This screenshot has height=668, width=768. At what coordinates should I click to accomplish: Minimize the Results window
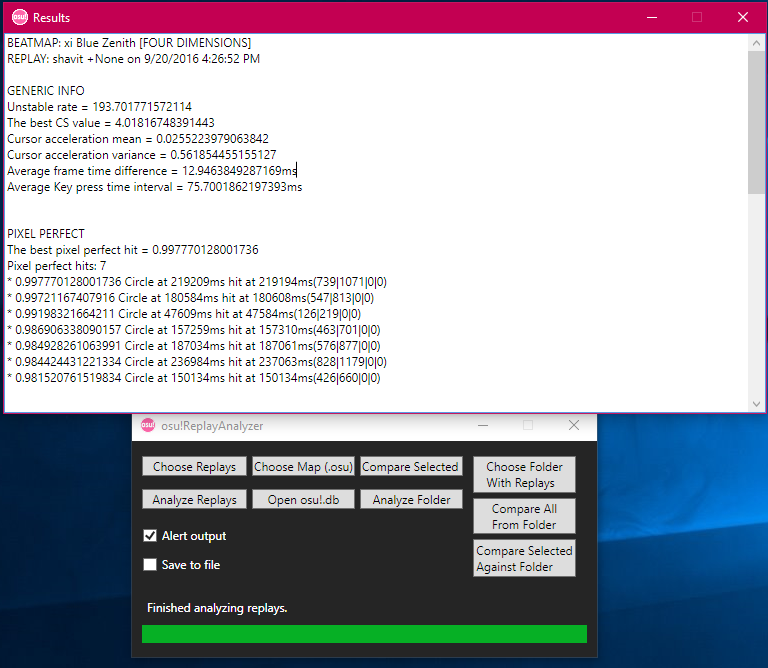652,17
